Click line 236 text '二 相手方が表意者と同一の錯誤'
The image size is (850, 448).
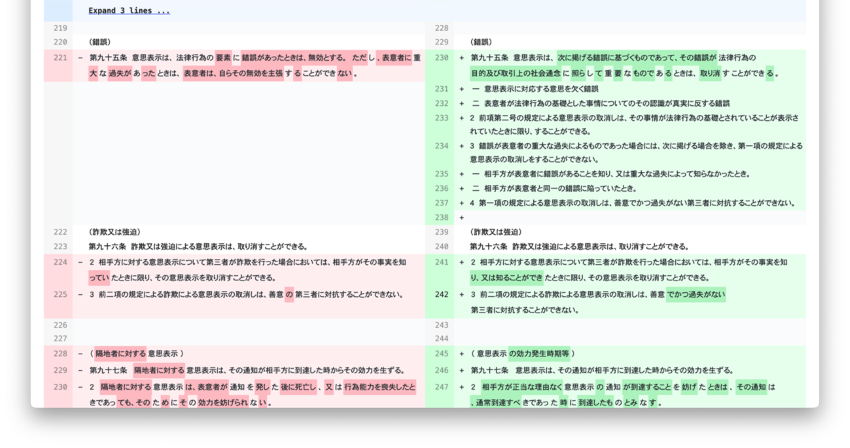(x=553, y=189)
